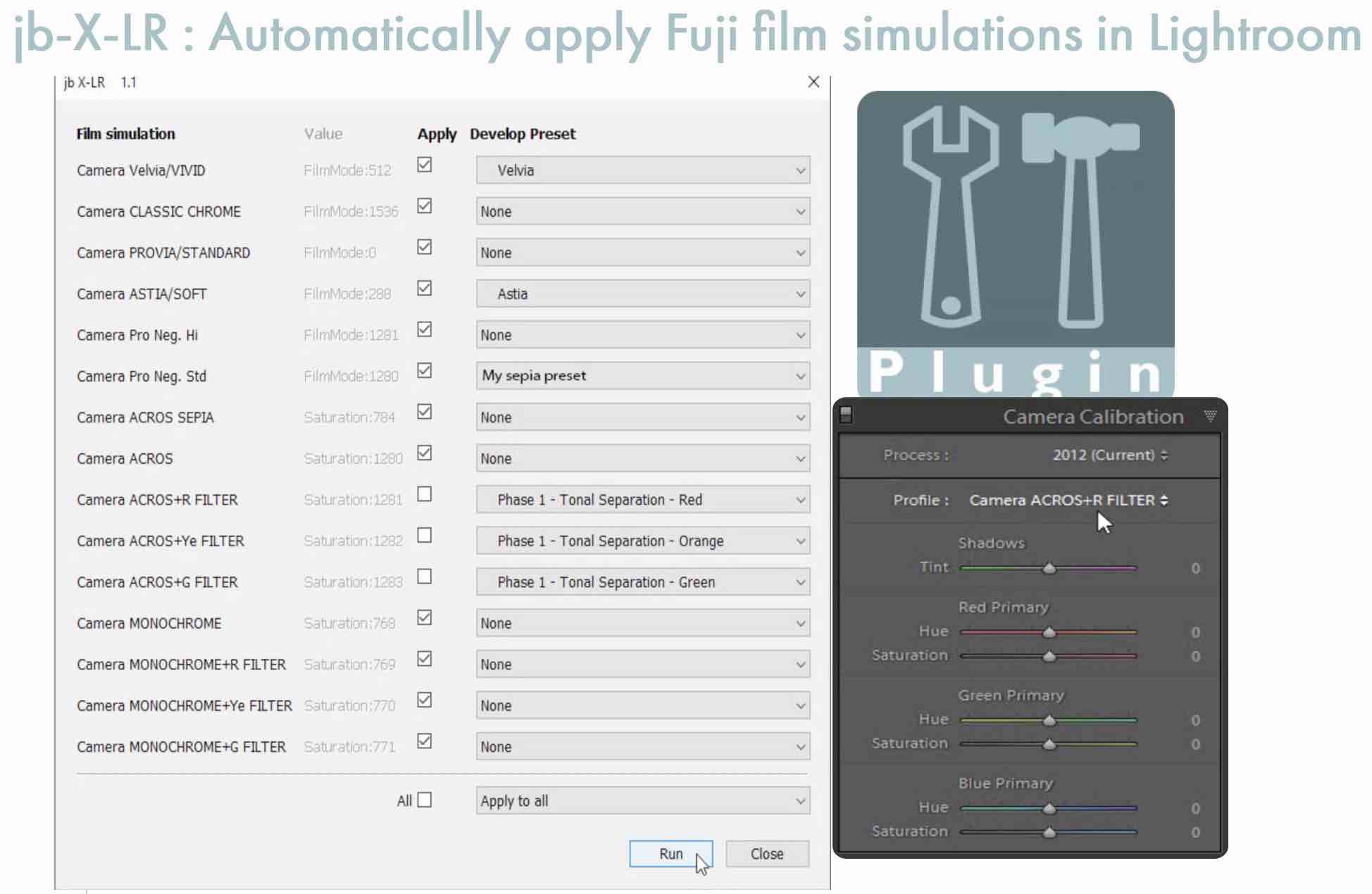
Task: Move the Green Primary Saturation slider
Action: [1049, 744]
